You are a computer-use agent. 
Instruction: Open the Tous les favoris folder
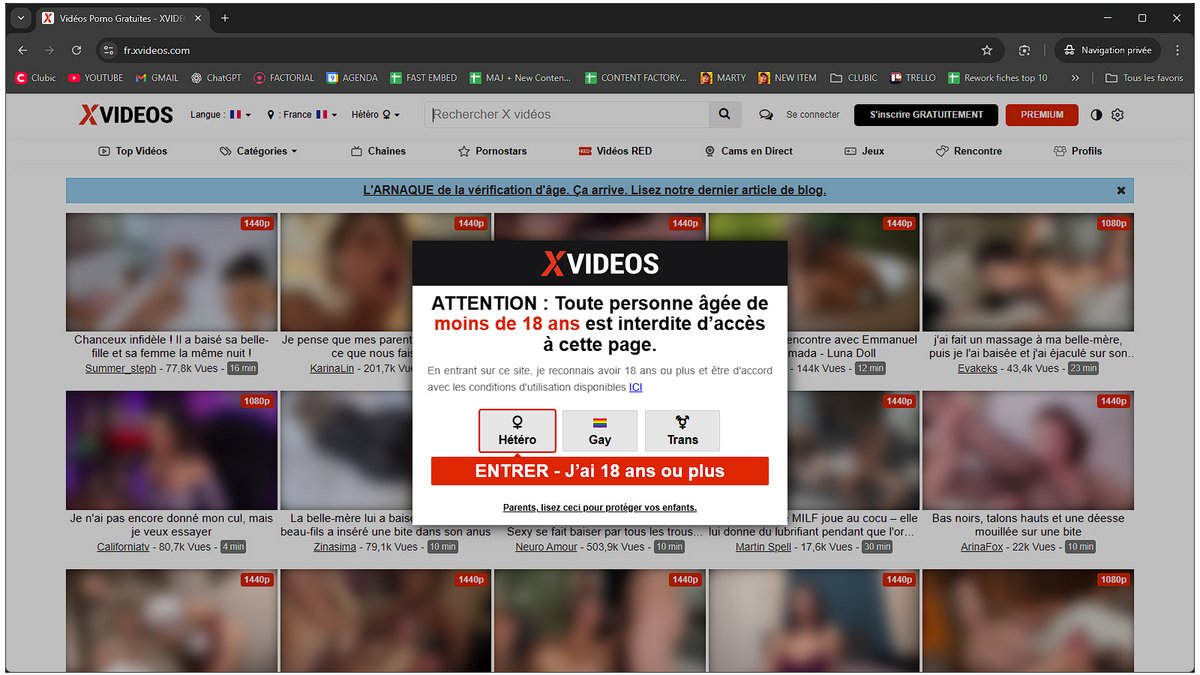coord(1144,78)
